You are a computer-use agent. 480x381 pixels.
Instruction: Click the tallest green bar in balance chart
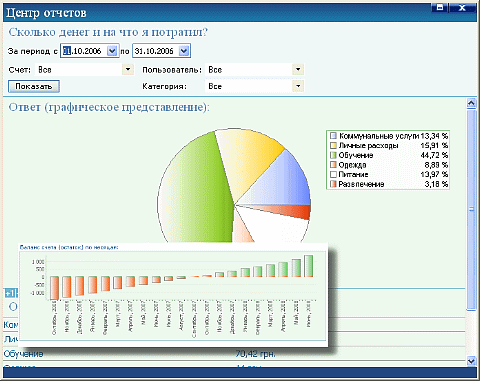(x=308, y=266)
